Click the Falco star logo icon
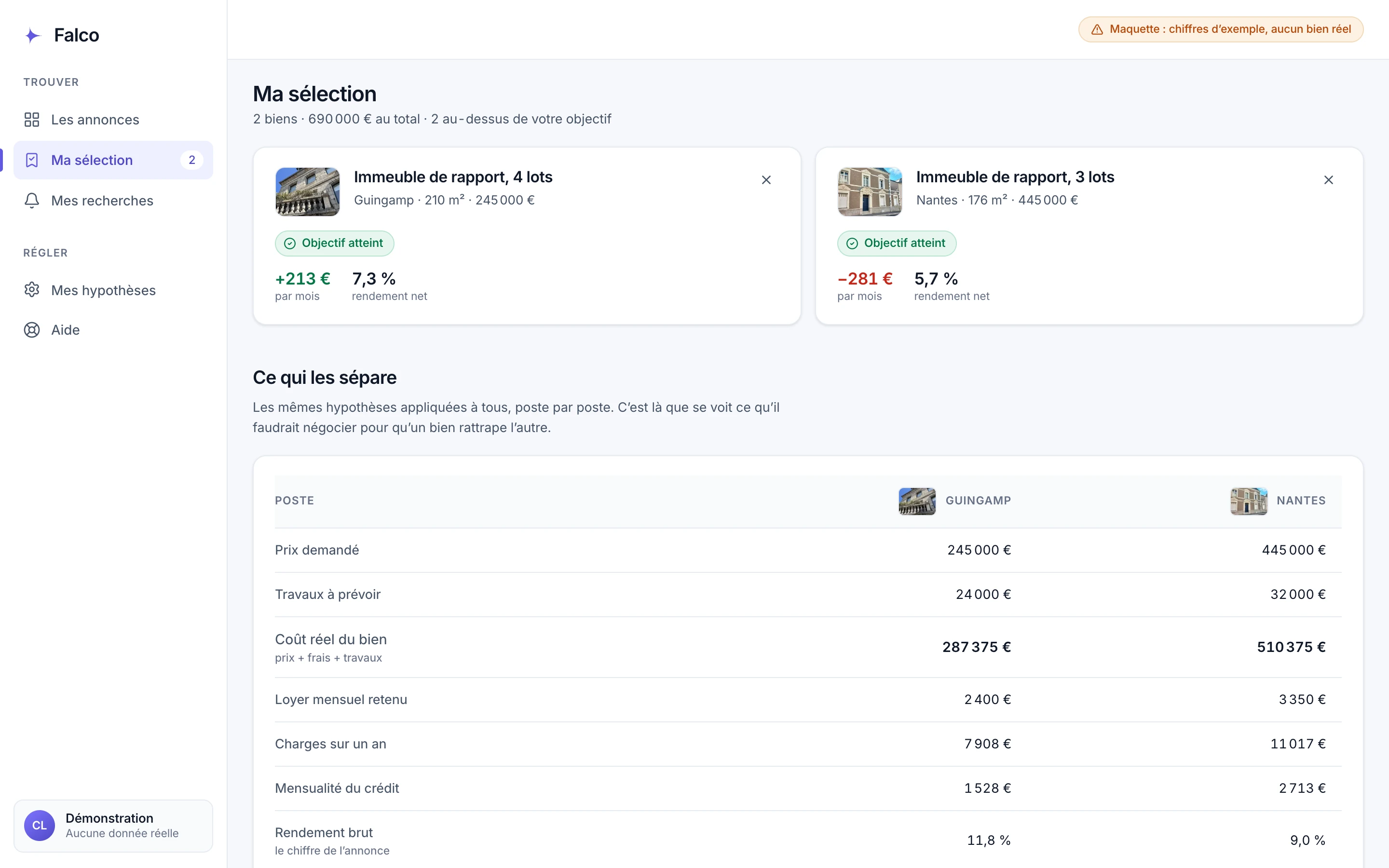The width and height of the screenshot is (1389, 868). pos(33,36)
